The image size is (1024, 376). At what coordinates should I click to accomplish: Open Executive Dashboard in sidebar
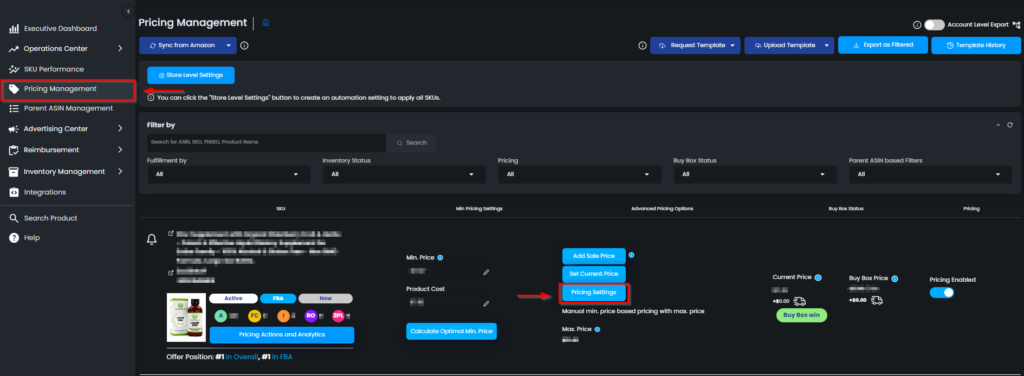point(60,29)
